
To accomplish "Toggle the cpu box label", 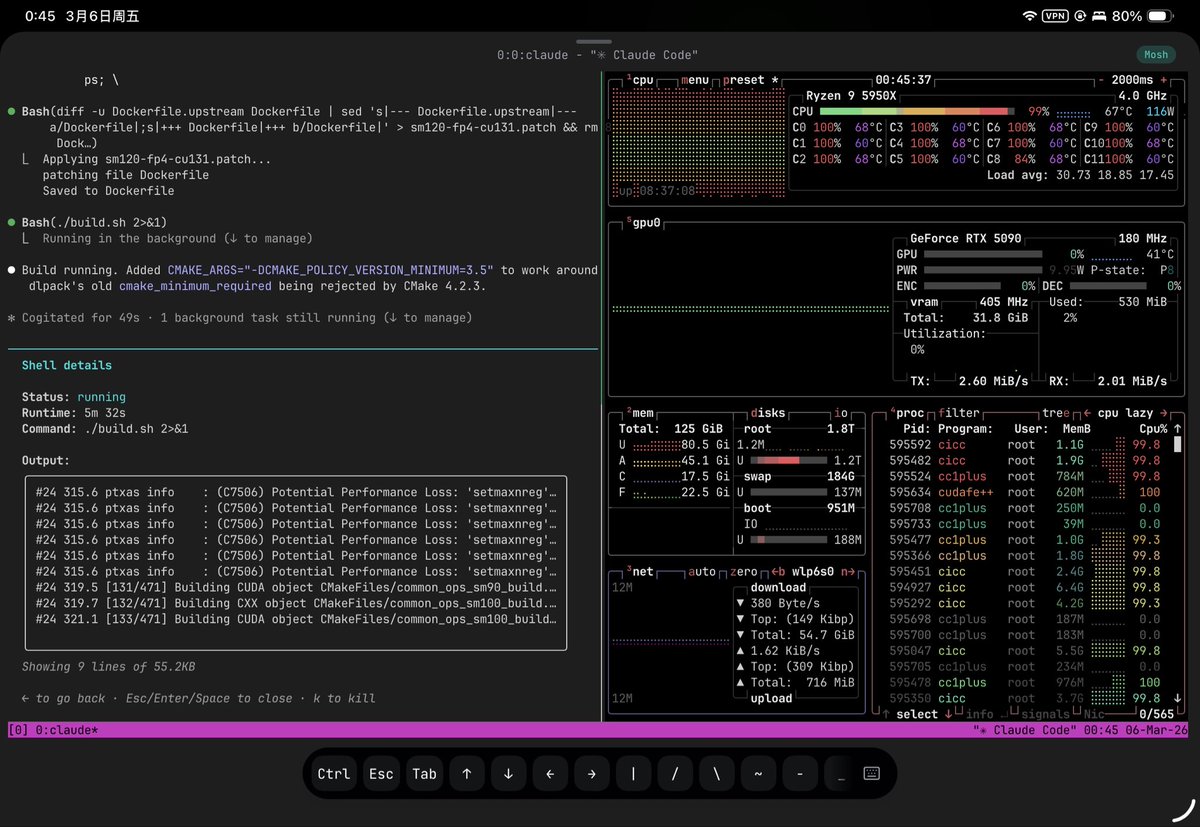I will tap(642, 80).
